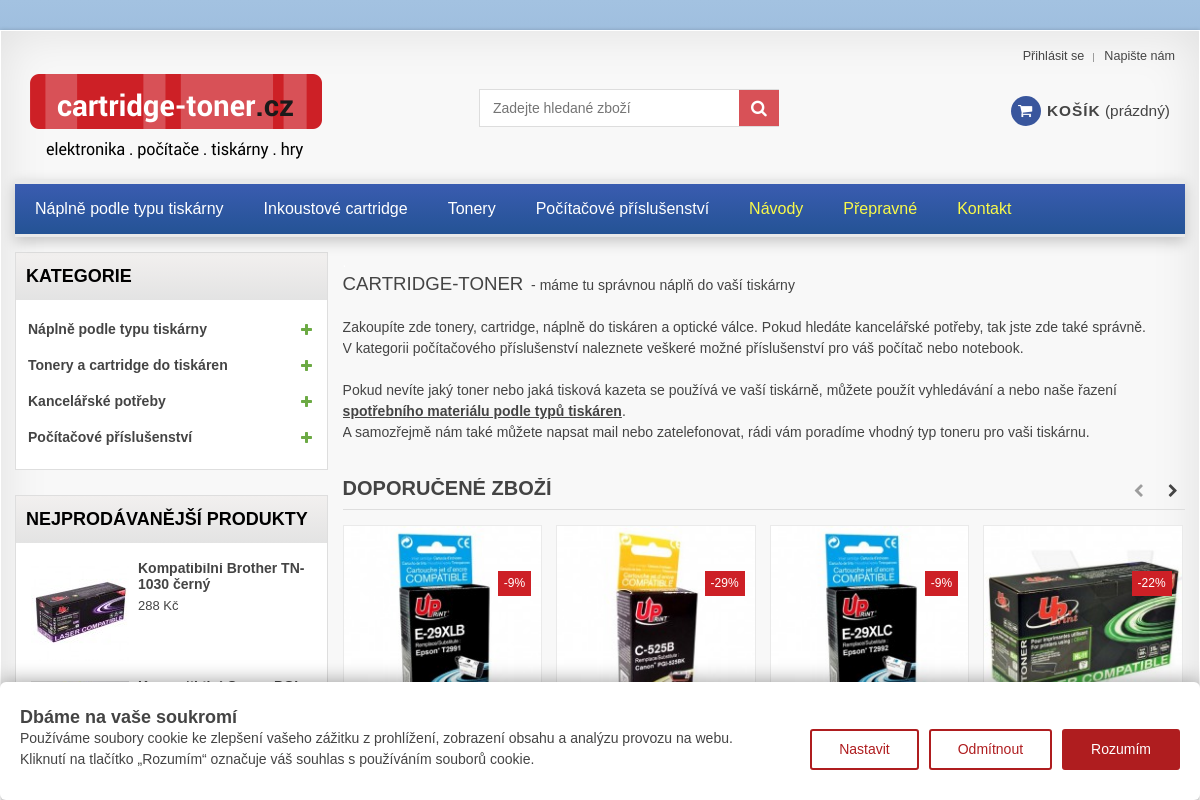Image resolution: width=1200 pixels, height=800 pixels.
Task: Expand Kancelářské potřeby category
Action: pyautogui.click(x=306, y=401)
